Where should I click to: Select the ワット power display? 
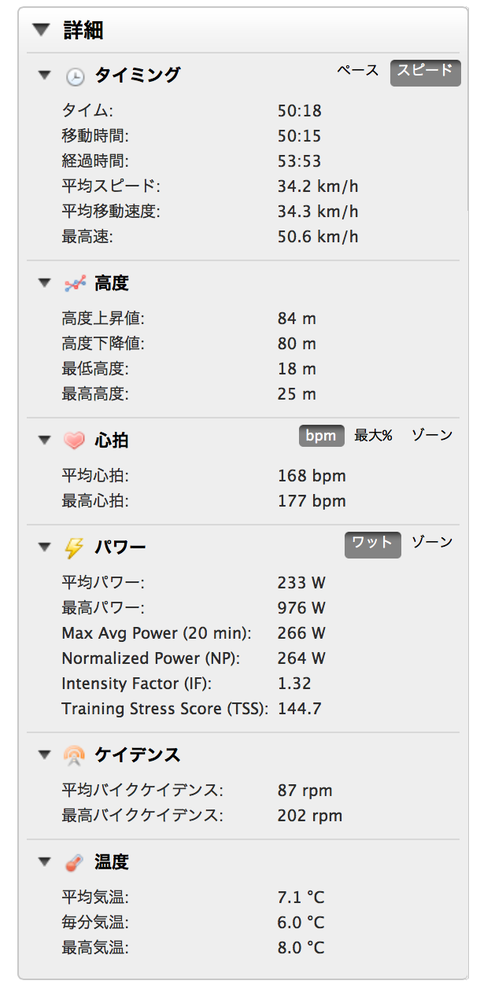[x=372, y=544]
